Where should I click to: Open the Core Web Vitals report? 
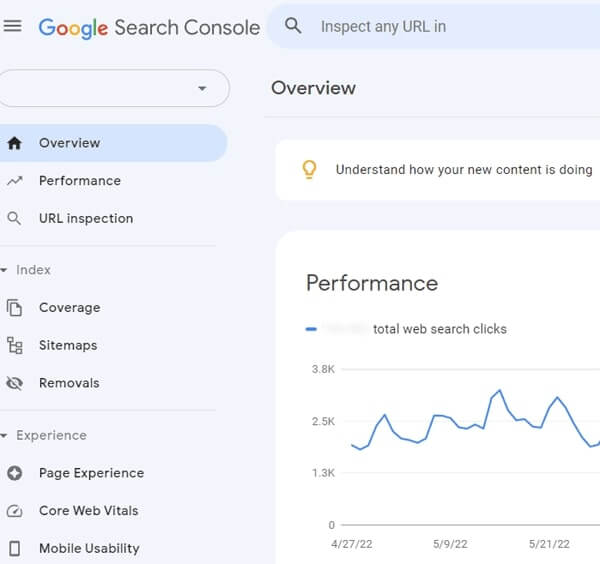88,511
